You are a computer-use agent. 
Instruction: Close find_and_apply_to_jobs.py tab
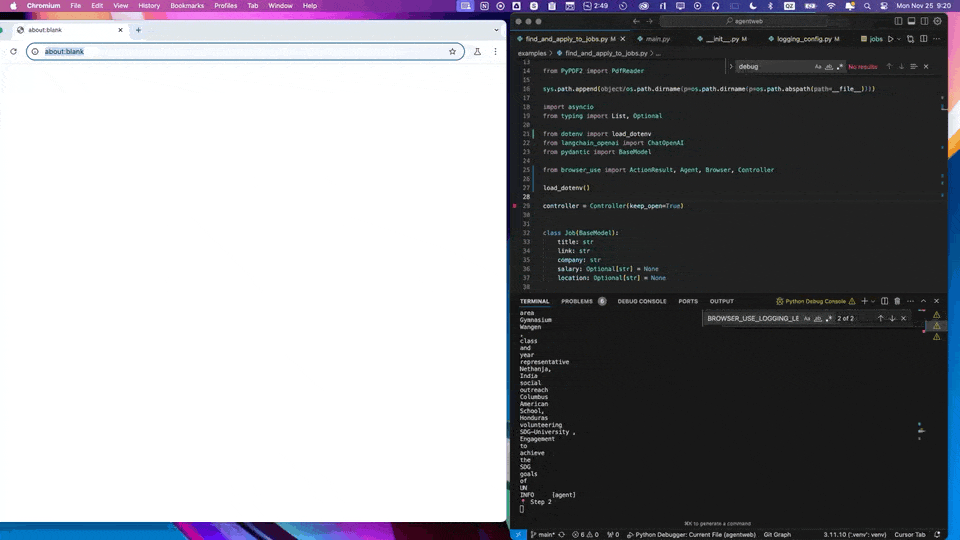(623, 39)
